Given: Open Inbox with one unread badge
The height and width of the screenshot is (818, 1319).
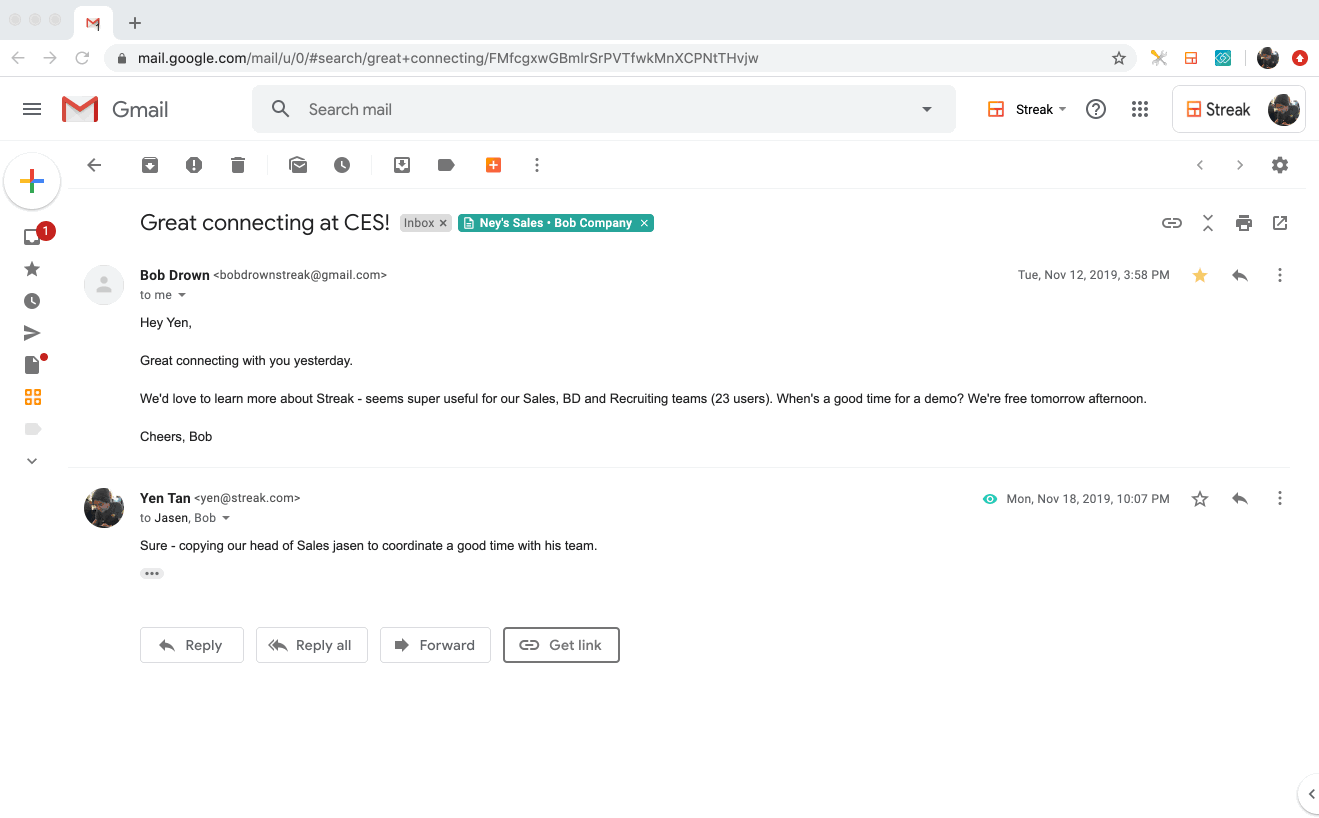Looking at the screenshot, I should [x=33, y=236].
